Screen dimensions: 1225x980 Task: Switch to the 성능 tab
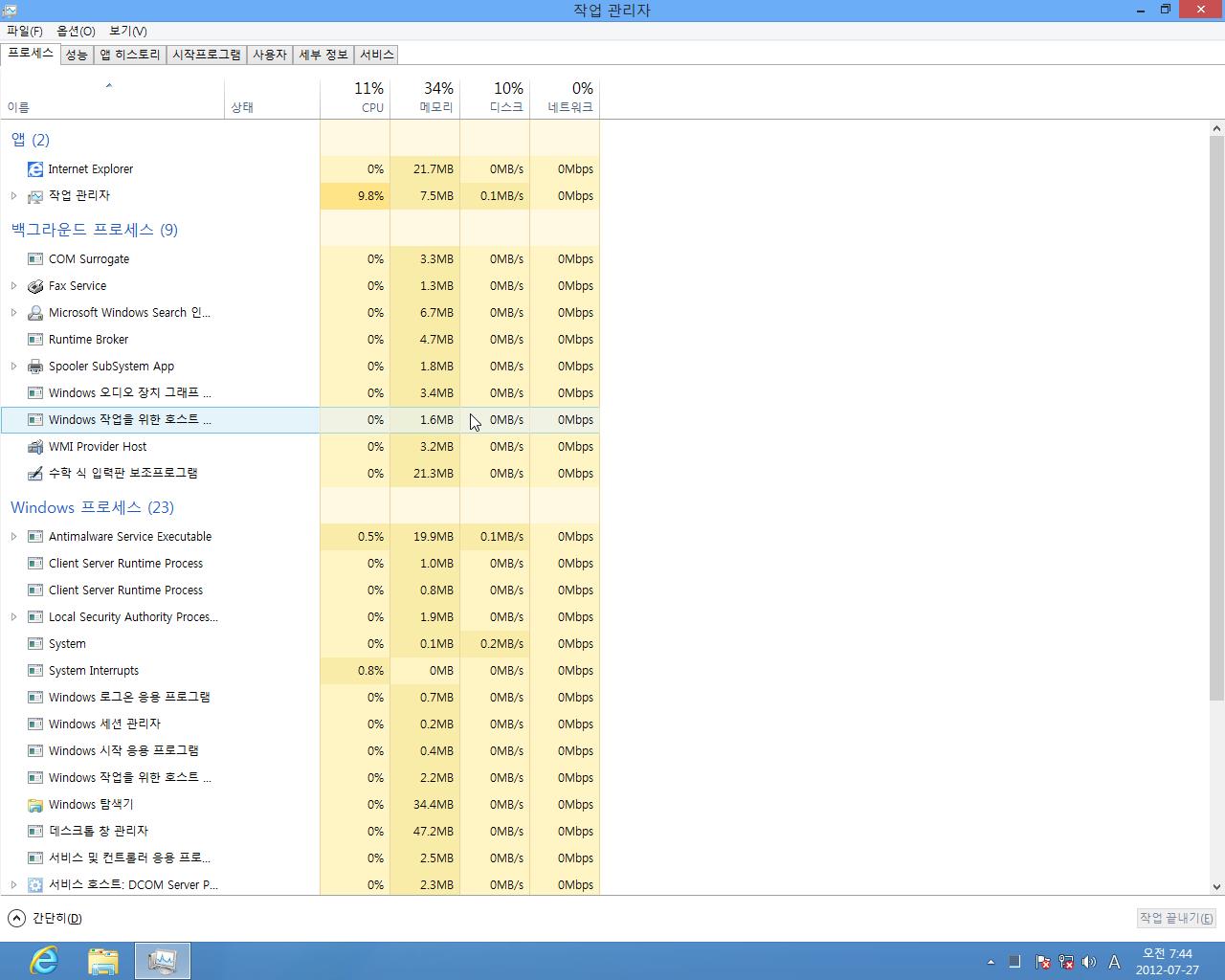pyautogui.click(x=77, y=55)
